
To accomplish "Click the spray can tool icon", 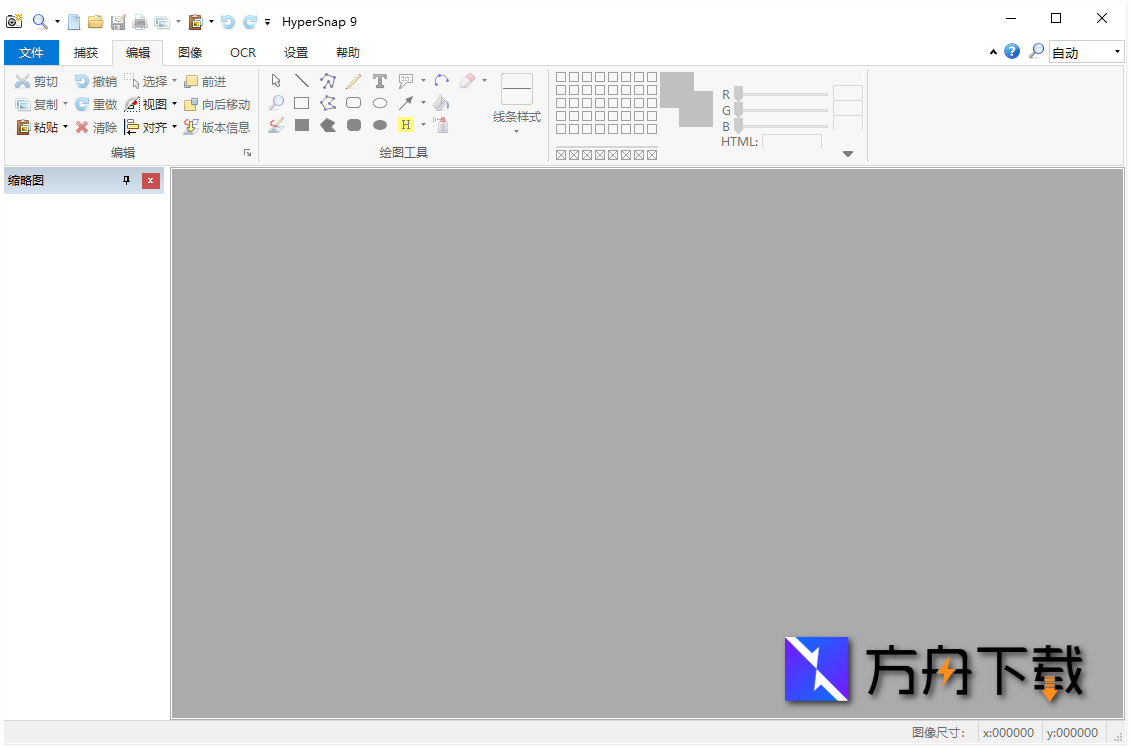I will tap(442, 125).
